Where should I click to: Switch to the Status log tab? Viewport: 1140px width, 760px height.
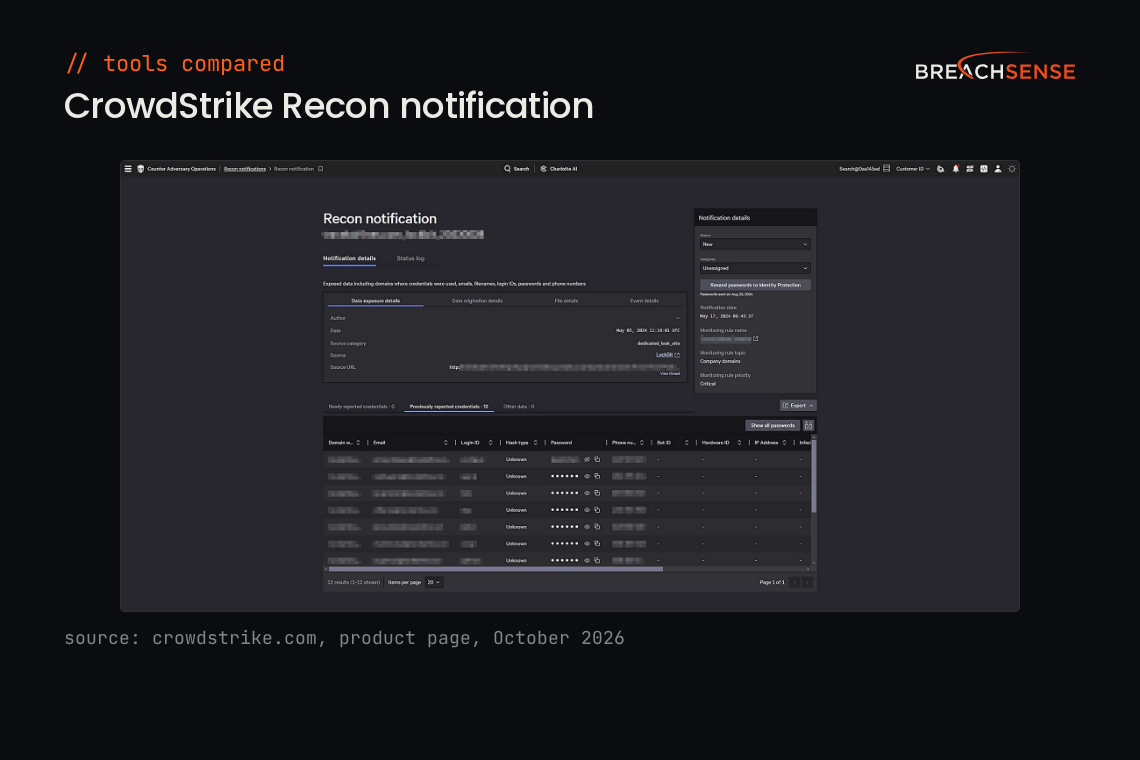click(410, 258)
